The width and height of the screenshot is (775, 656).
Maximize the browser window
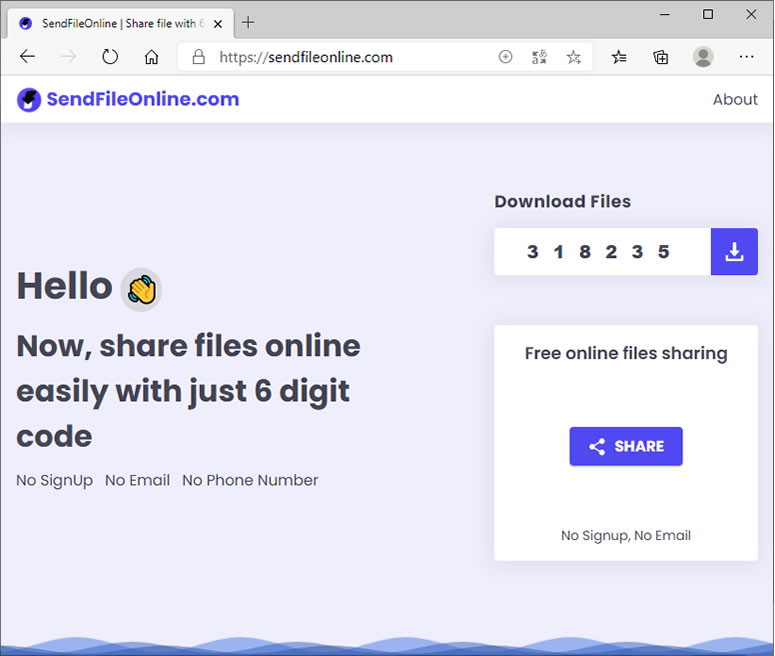tap(708, 14)
